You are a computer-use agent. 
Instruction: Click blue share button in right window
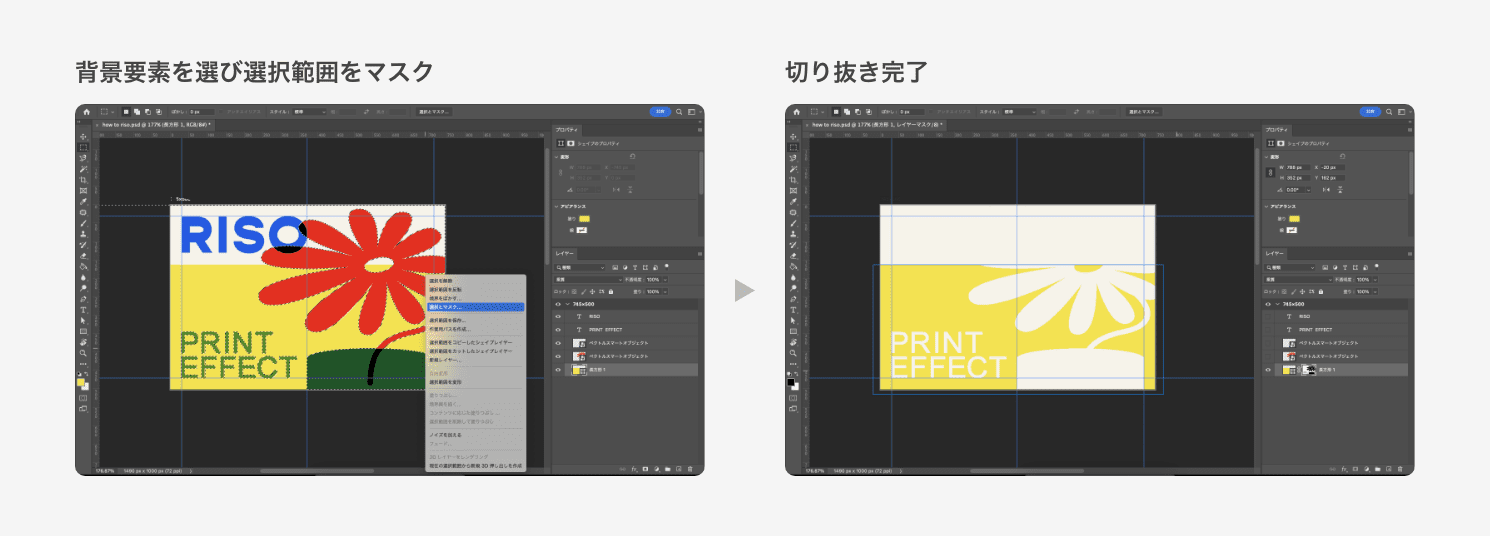1371,112
